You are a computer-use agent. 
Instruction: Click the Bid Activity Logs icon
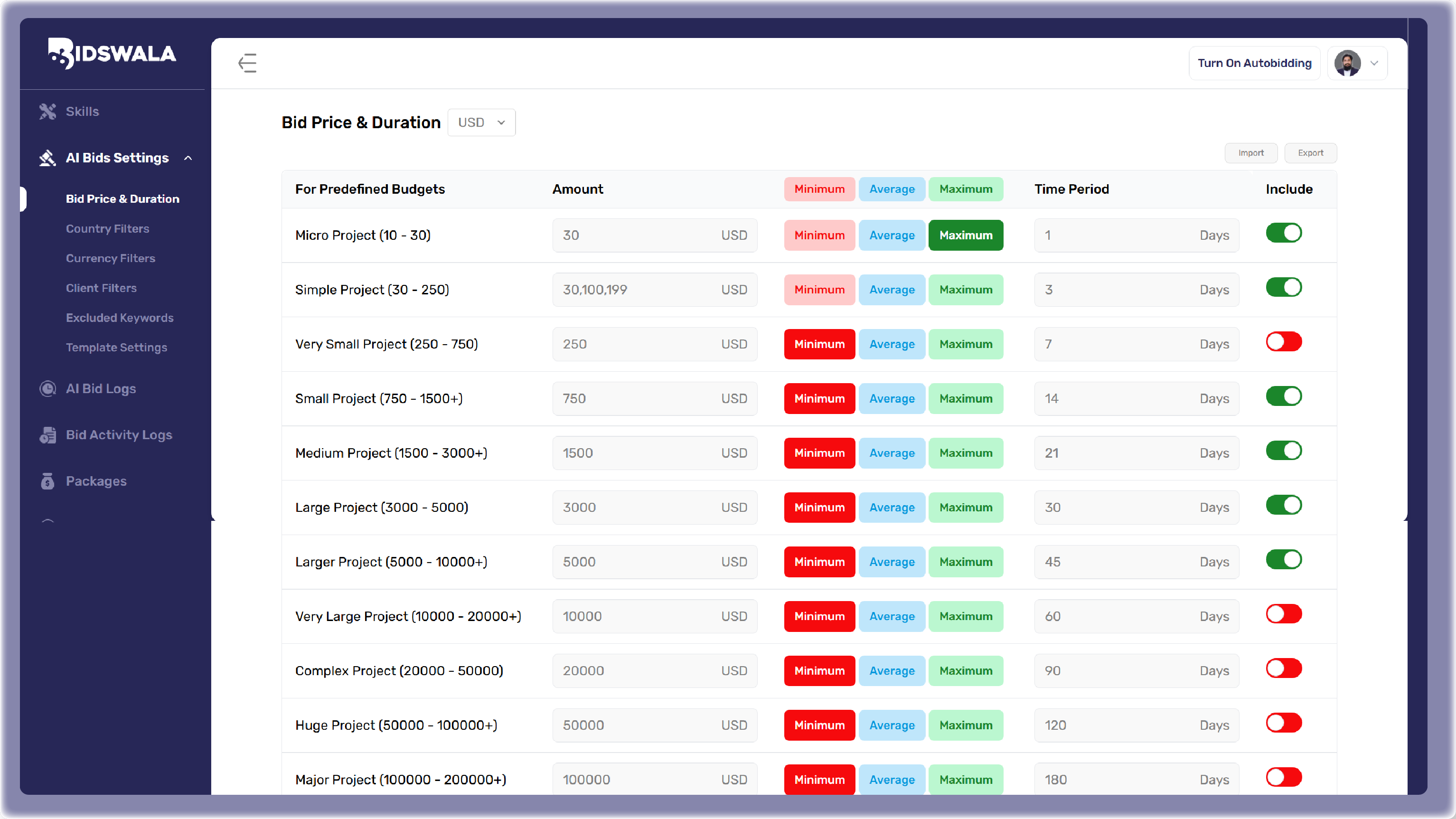(x=47, y=434)
